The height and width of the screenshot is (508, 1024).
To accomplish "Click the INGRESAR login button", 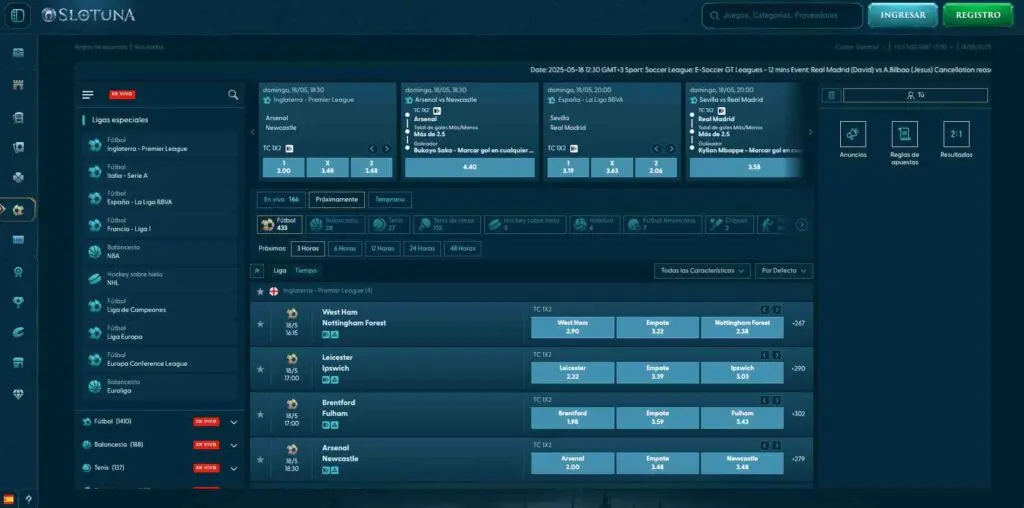I will pyautogui.click(x=903, y=15).
